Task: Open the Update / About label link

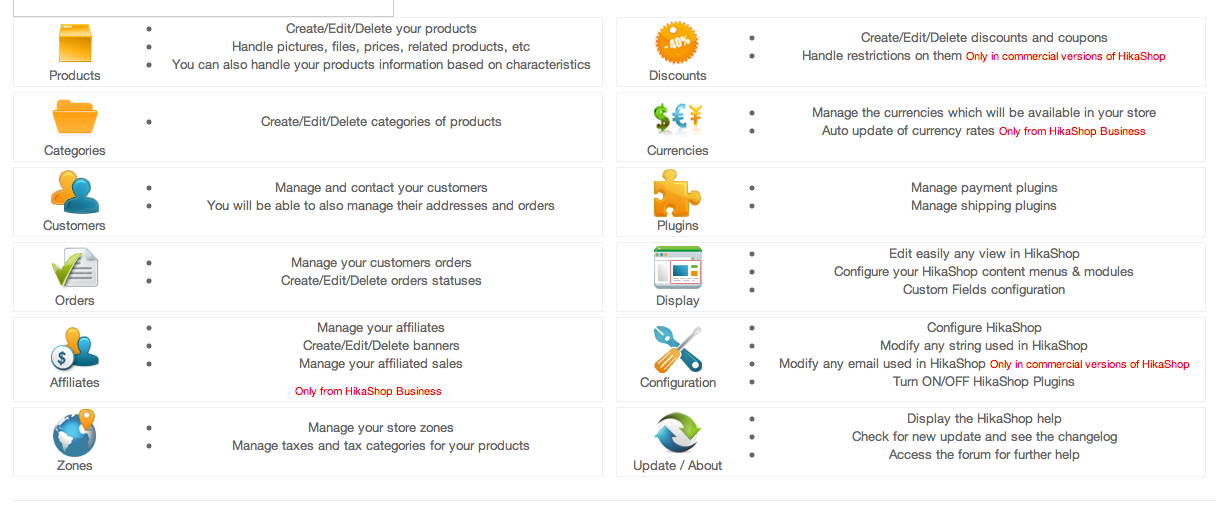Action: tap(678, 466)
